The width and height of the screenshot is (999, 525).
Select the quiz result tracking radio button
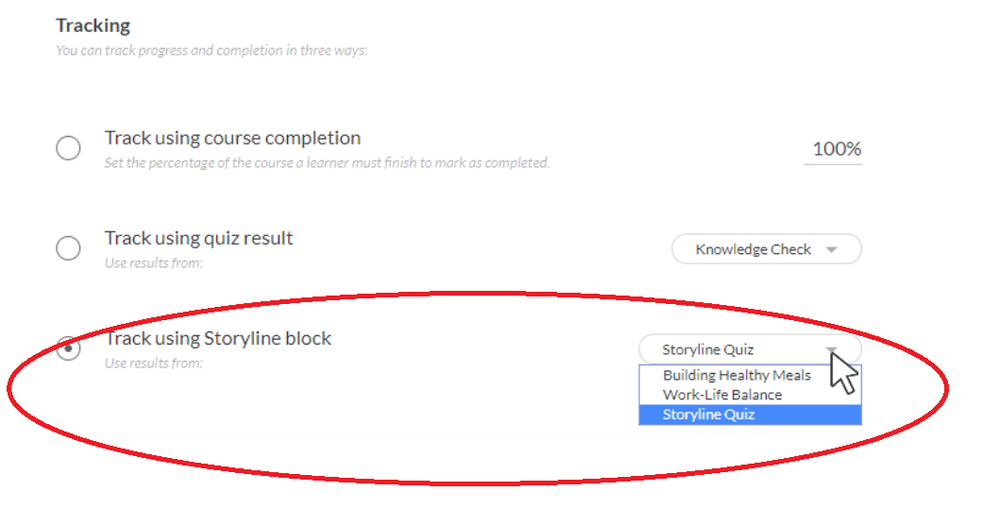[68, 248]
